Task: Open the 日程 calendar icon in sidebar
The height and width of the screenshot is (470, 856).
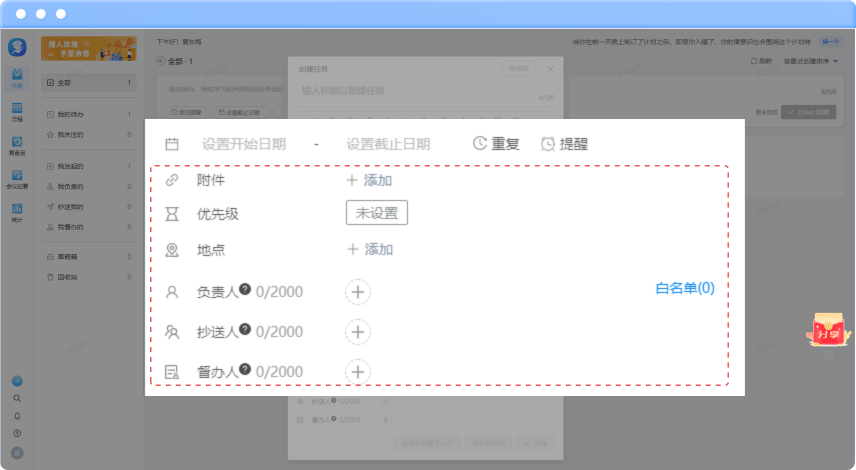Action: (17, 111)
